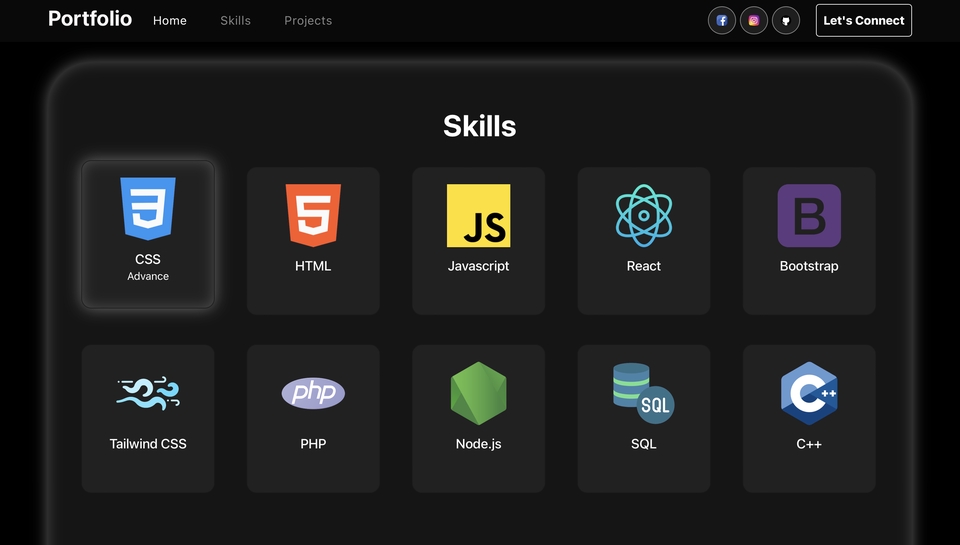The image size is (960, 545).
Task: Click the C++ hexagon logo
Action: point(809,393)
